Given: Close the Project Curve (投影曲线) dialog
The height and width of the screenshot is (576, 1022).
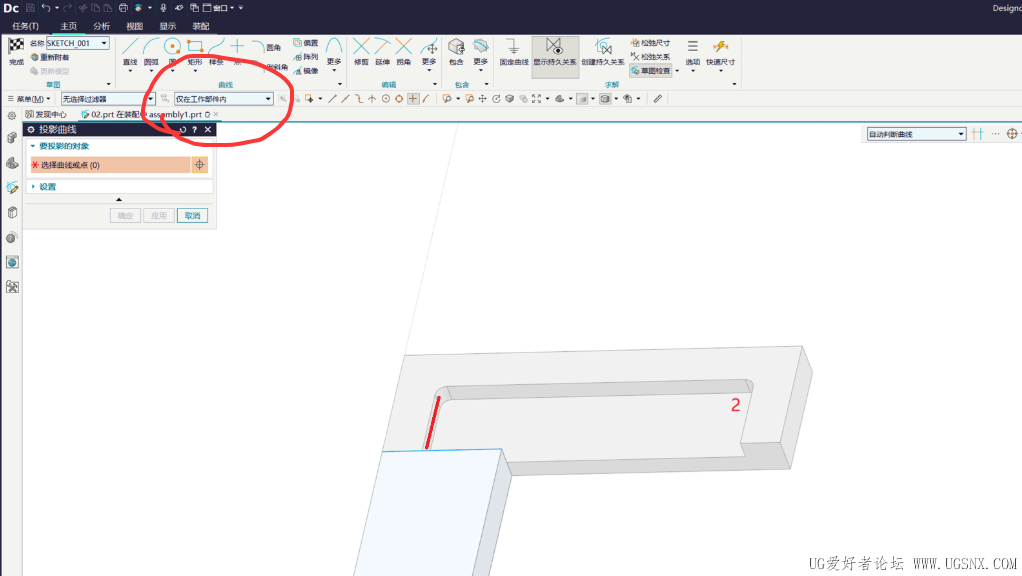Looking at the screenshot, I should [208, 130].
